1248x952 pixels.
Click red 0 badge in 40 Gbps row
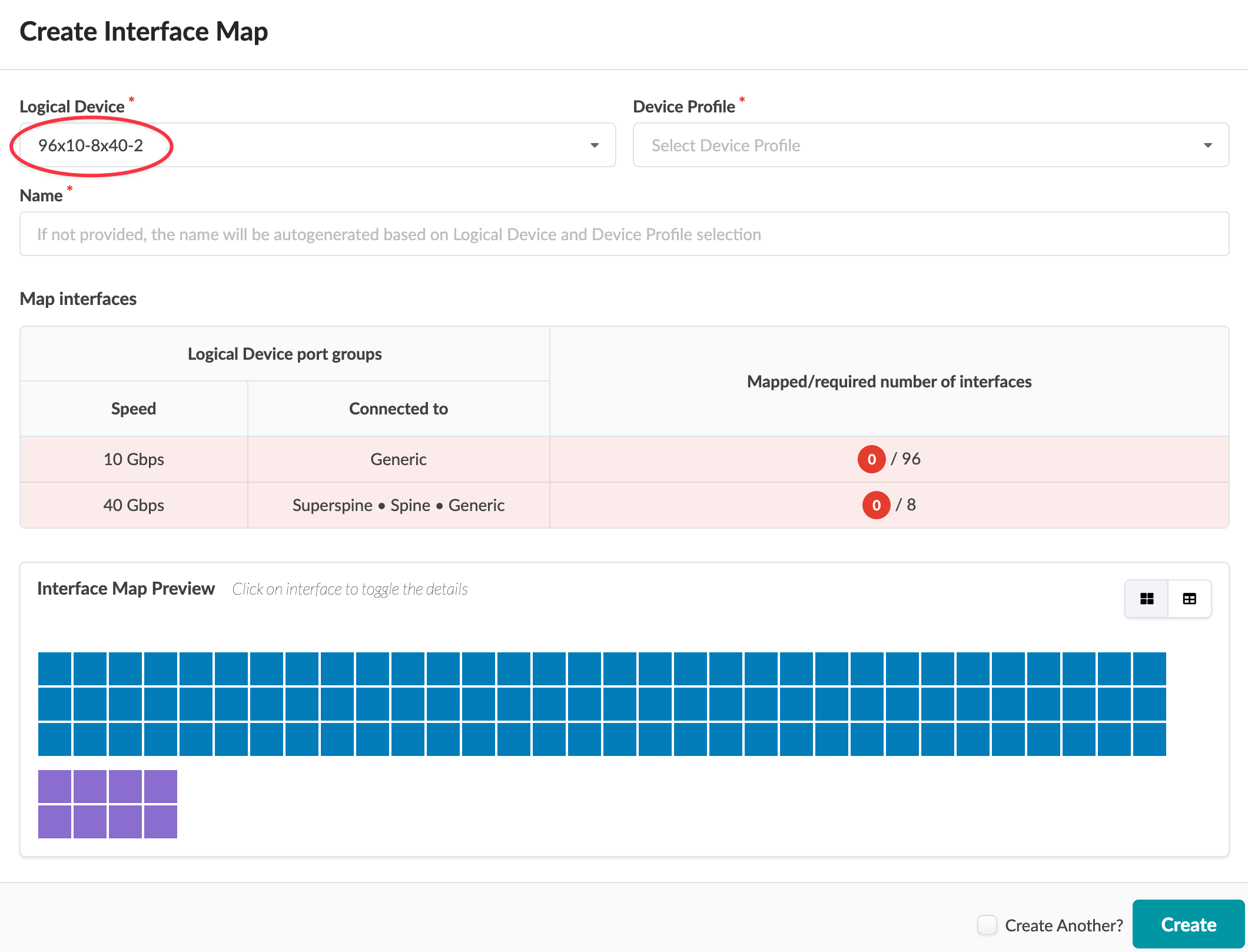point(876,505)
